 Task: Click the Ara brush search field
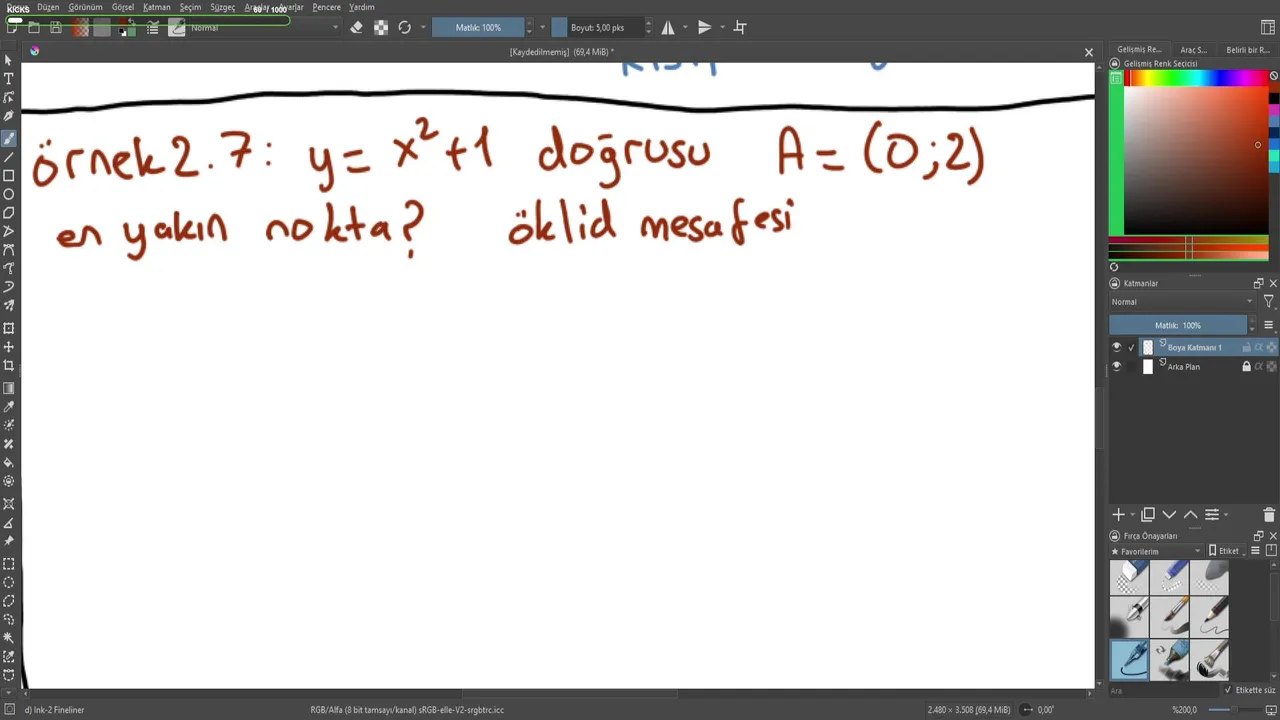click(x=1165, y=690)
